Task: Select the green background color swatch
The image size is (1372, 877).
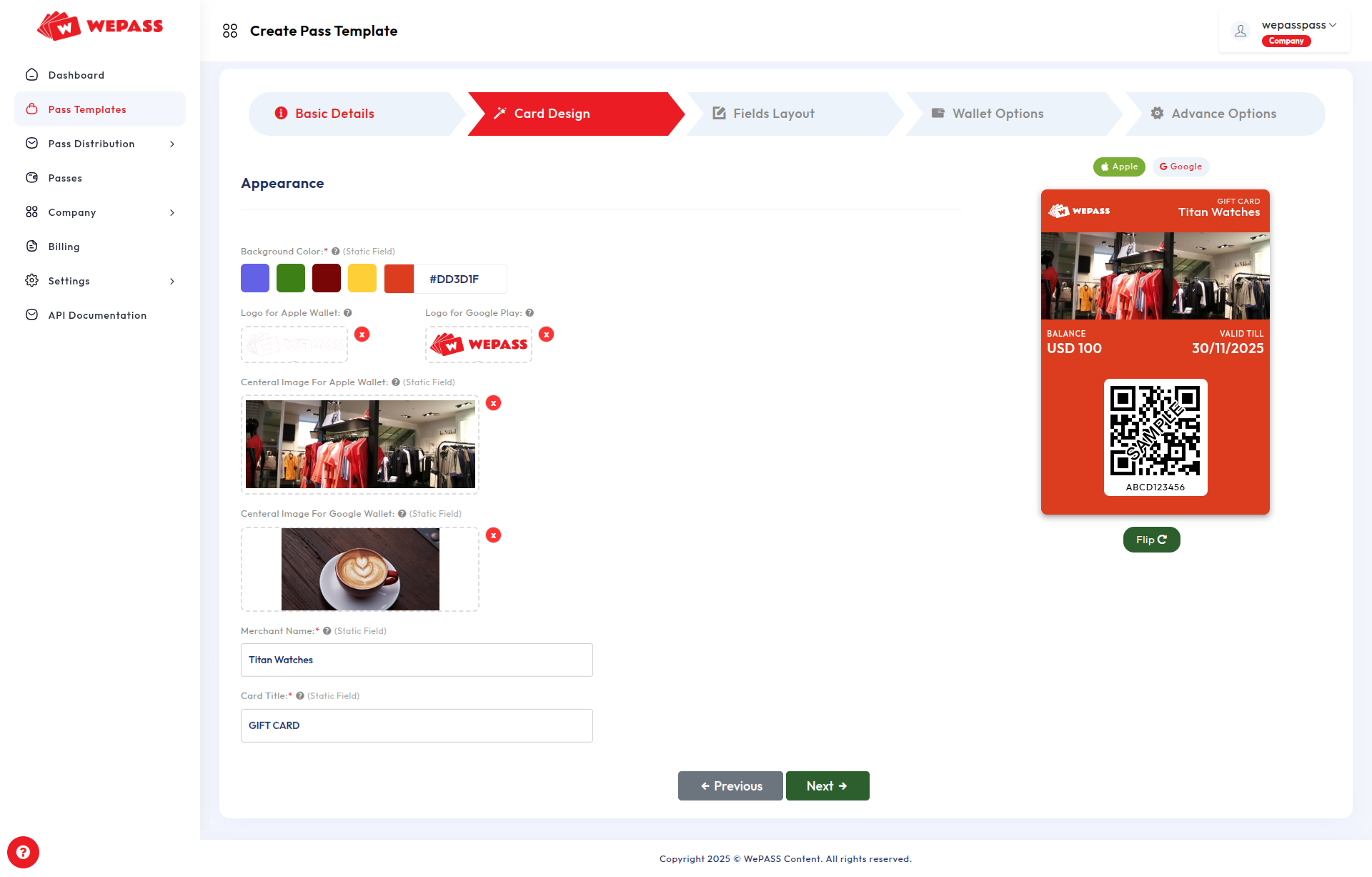Action: 290,278
